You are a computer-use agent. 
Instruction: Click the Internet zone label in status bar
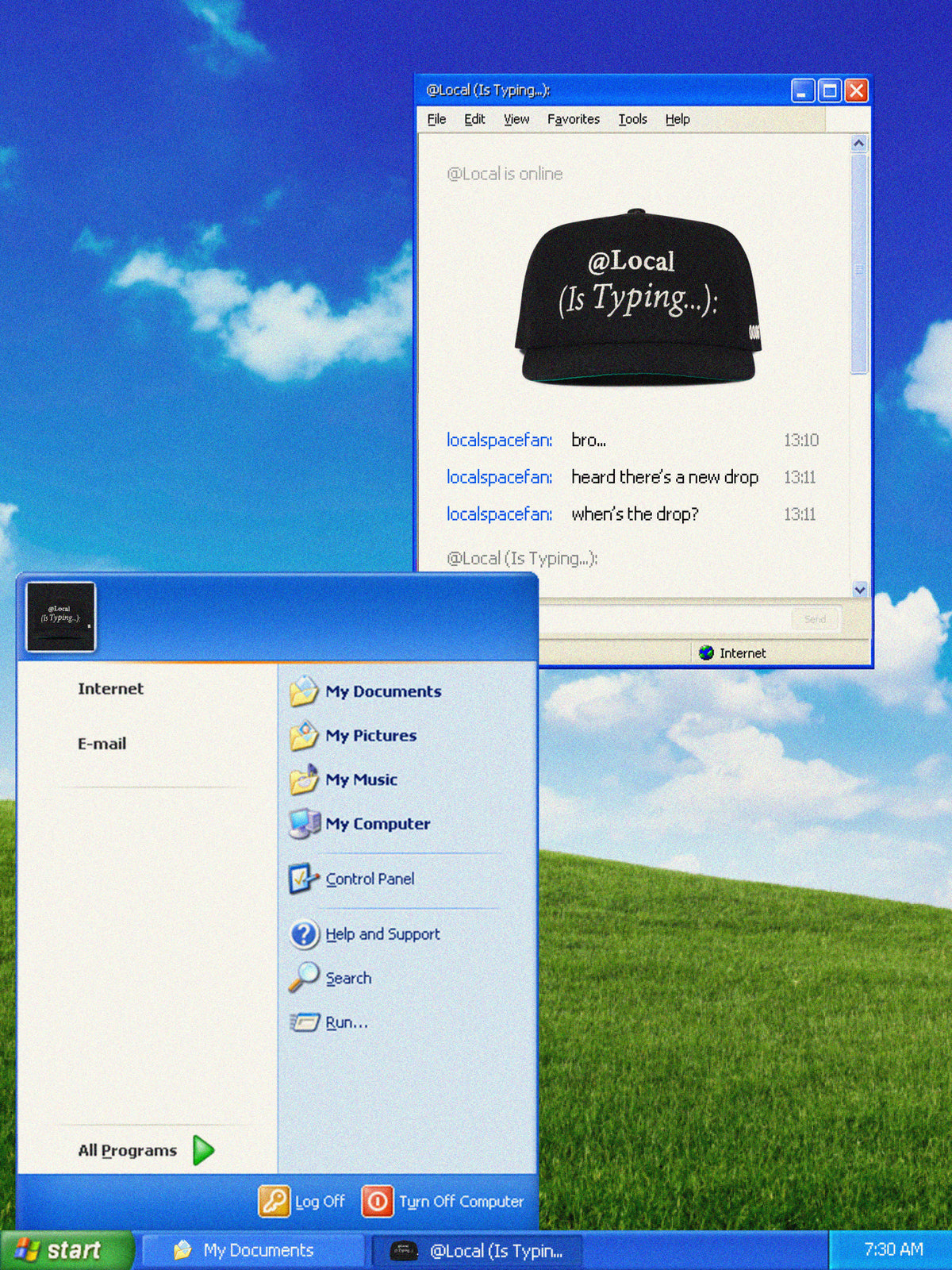[x=743, y=653]
